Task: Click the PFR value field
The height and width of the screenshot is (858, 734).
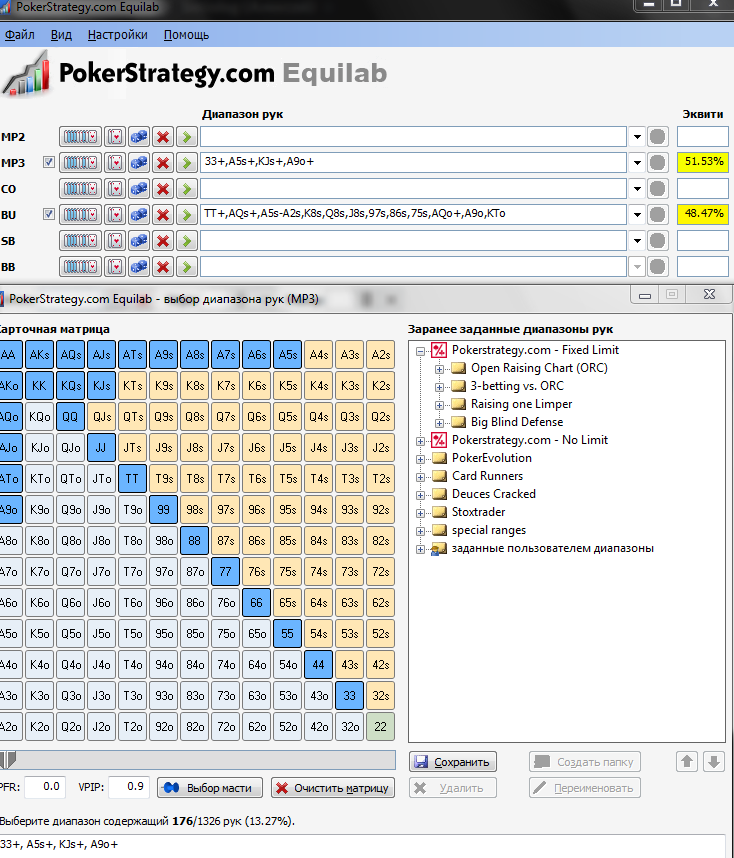Action: (x=45, y=787)
